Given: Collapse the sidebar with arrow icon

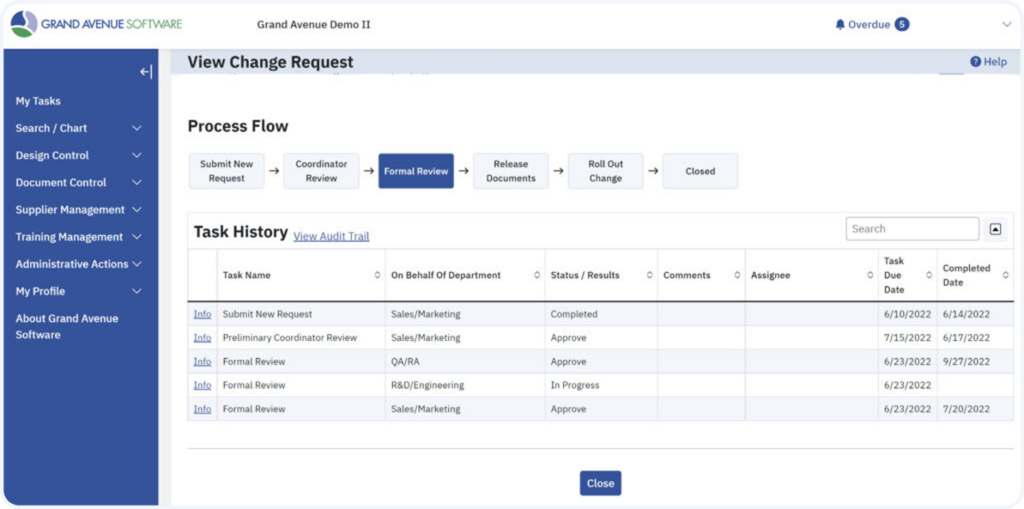Looking at the screenshot, I should pyautogui.click(x=145, y=72).
